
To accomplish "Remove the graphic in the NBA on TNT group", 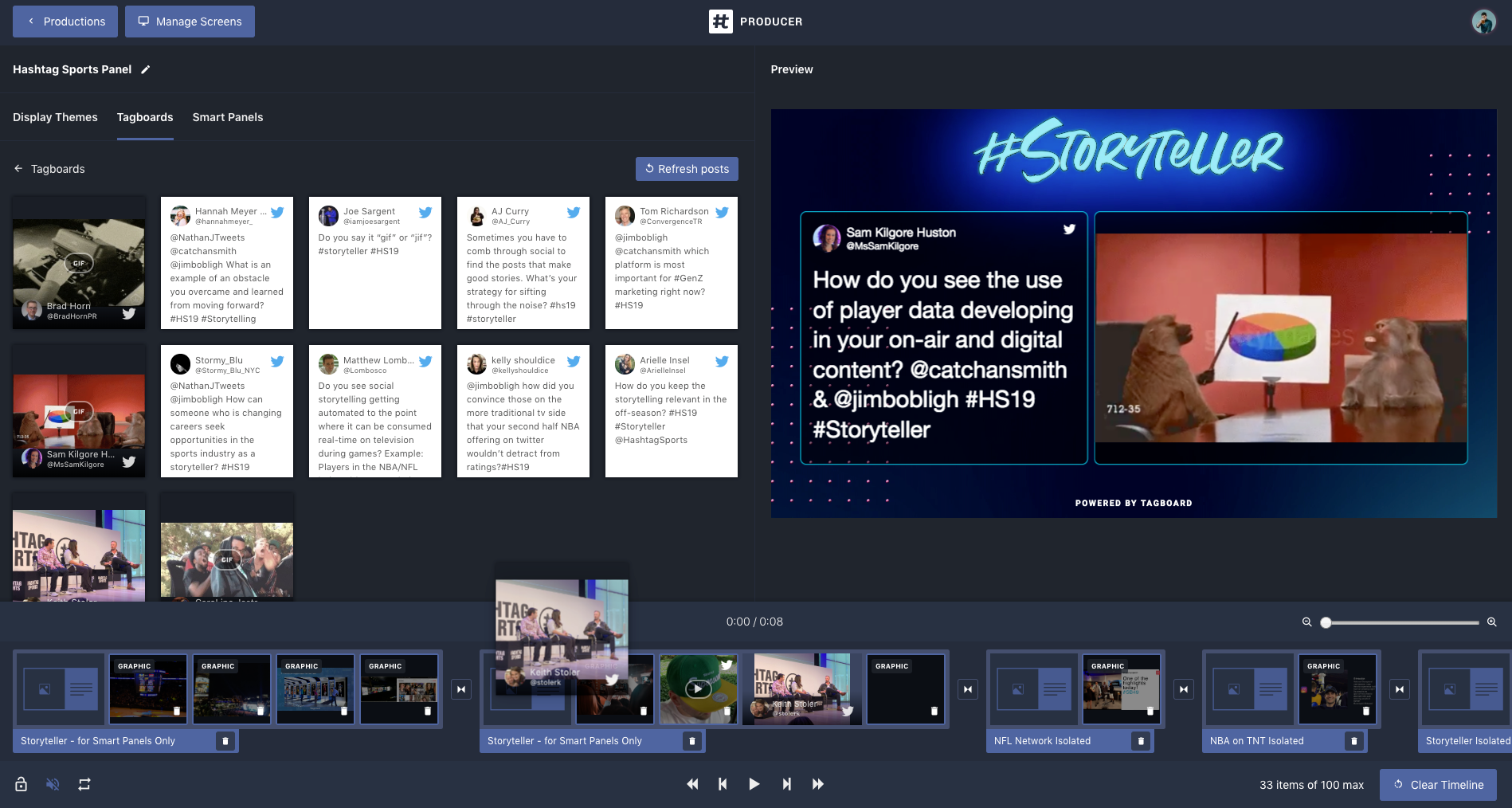I will [x=1366, y=711].
